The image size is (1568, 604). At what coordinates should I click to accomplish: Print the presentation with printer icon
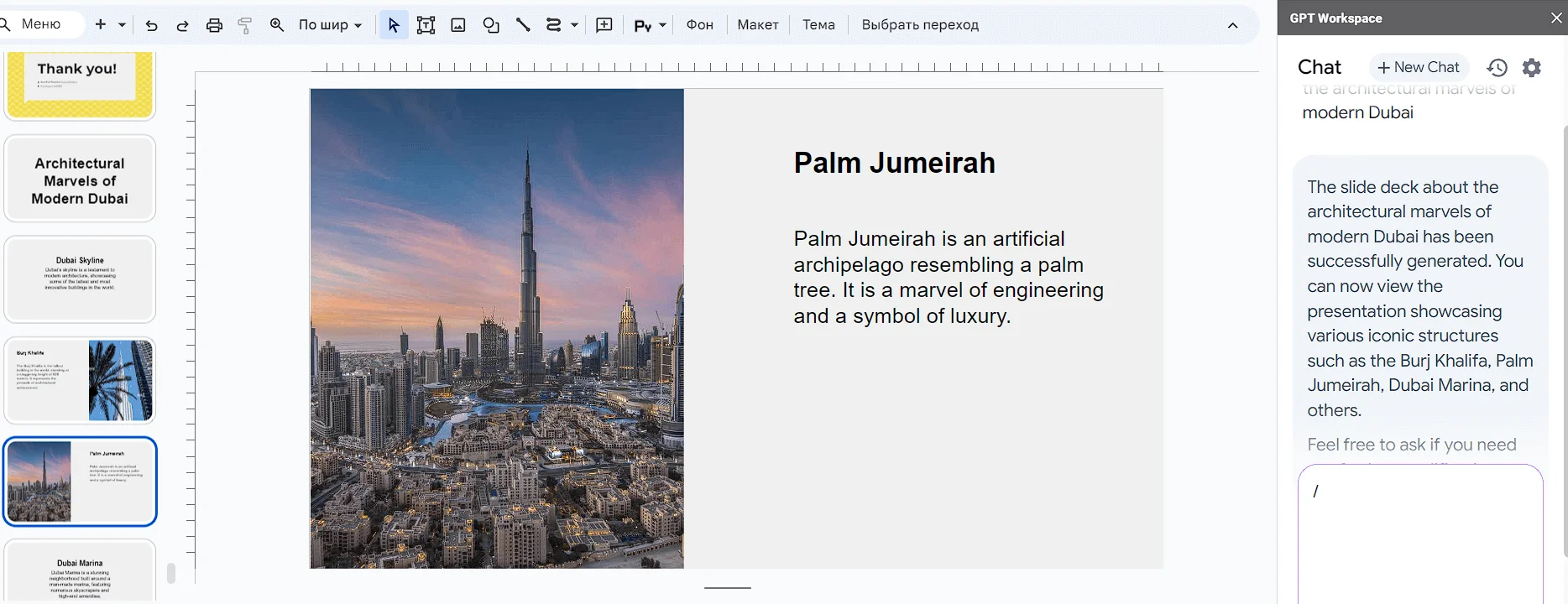[214, 25]
